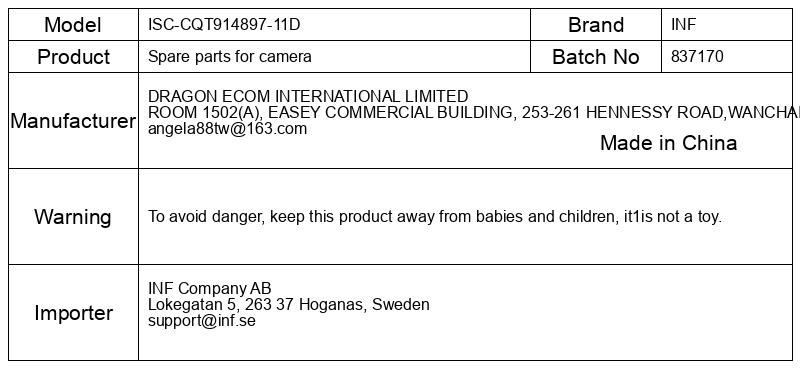
Task: Select the batch number 837170
Action: (x=697, y=57)
